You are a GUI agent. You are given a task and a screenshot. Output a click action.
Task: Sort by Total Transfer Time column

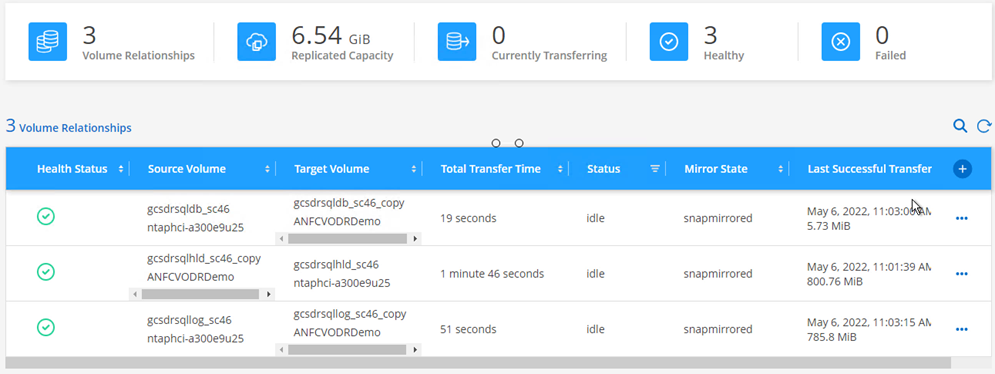tap(560, 169)
